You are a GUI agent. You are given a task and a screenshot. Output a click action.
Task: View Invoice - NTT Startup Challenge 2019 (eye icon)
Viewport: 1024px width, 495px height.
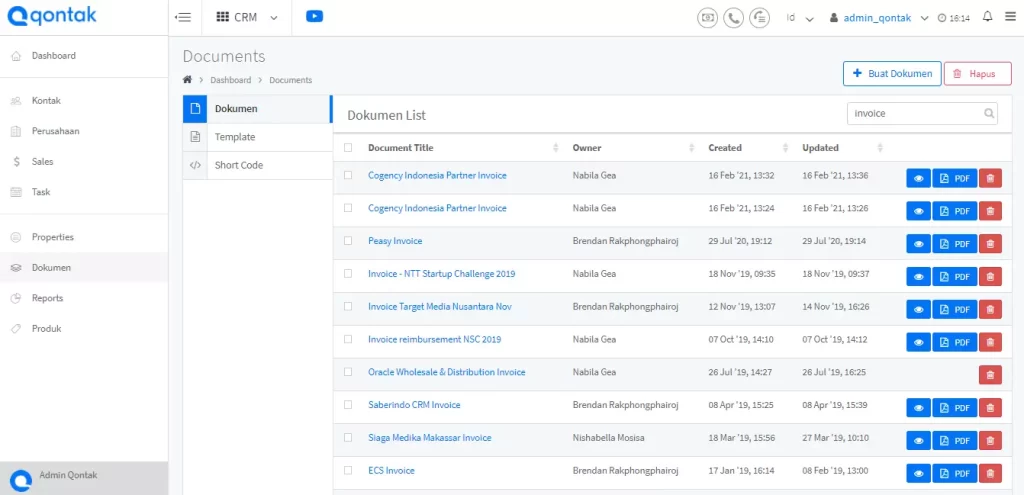pos(918,276)
